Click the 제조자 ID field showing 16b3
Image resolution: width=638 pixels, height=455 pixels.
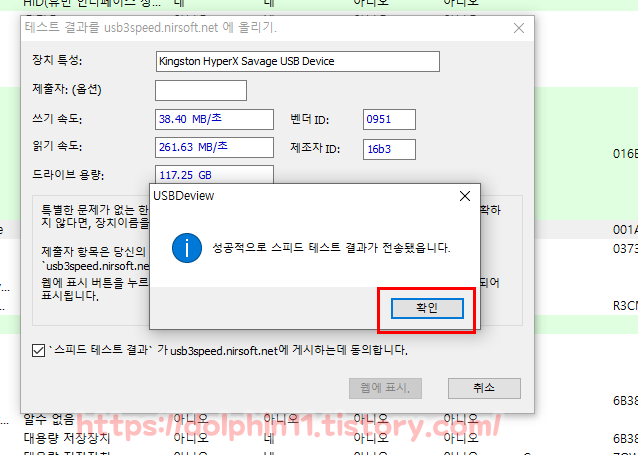(389, 149)
